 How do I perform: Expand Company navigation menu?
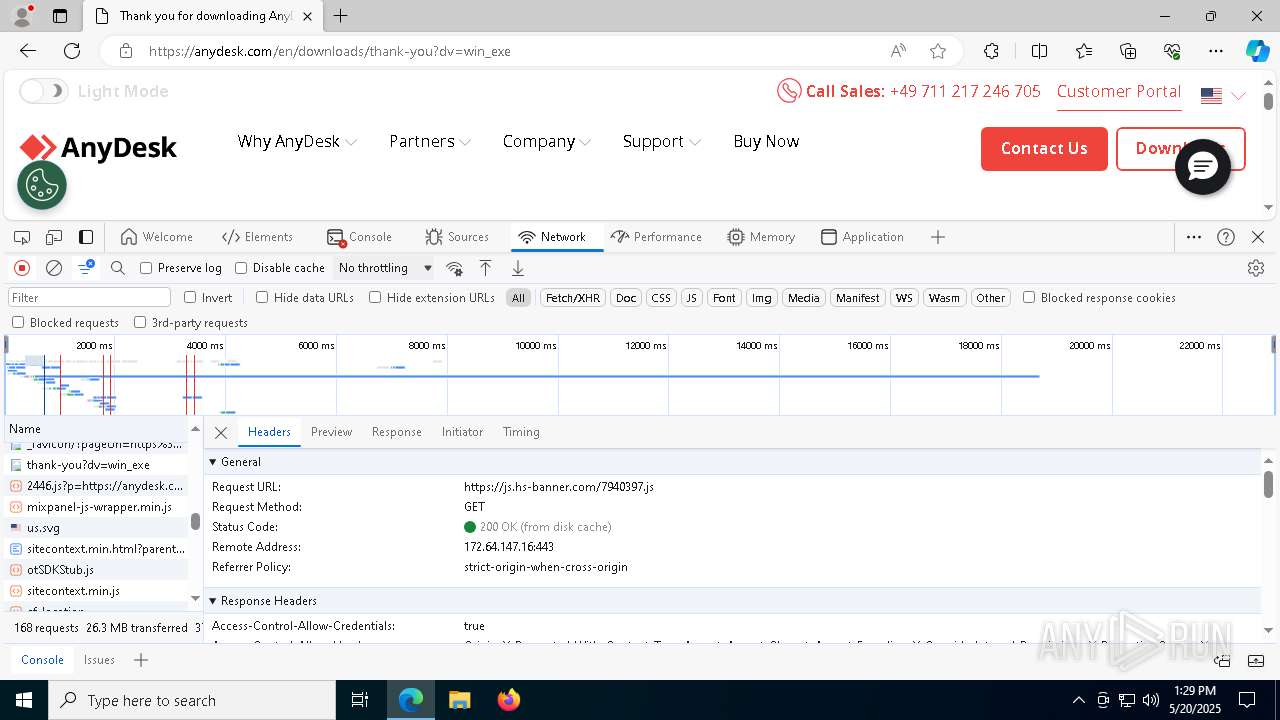547,141
